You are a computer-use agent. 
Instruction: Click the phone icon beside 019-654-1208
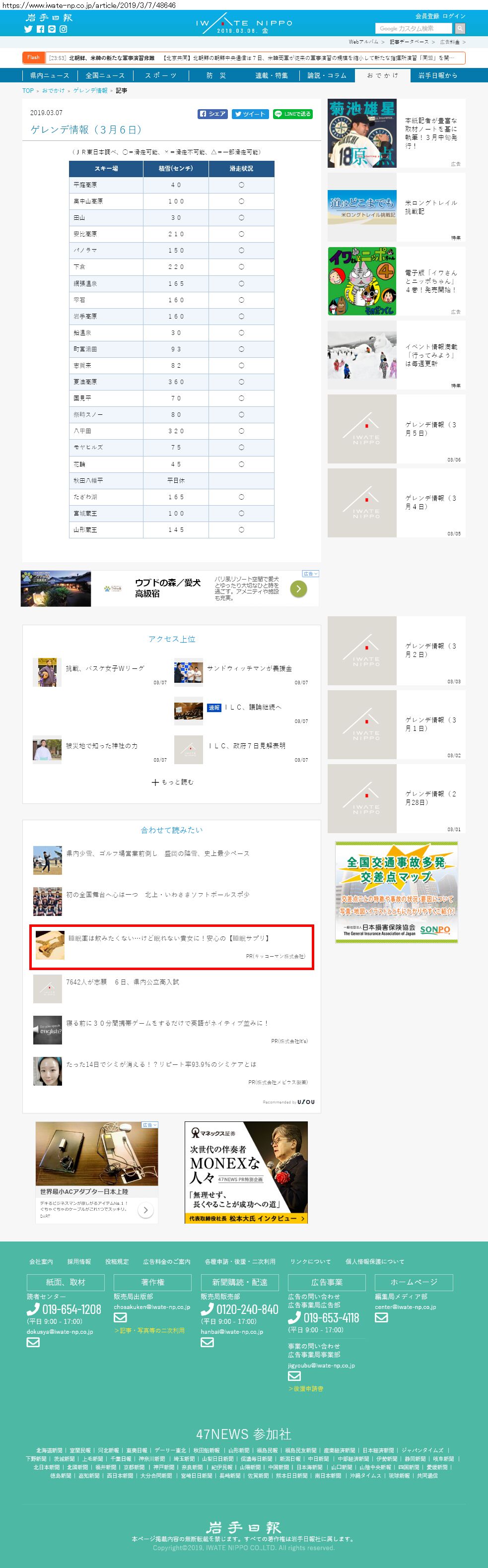pos(33,1308)
